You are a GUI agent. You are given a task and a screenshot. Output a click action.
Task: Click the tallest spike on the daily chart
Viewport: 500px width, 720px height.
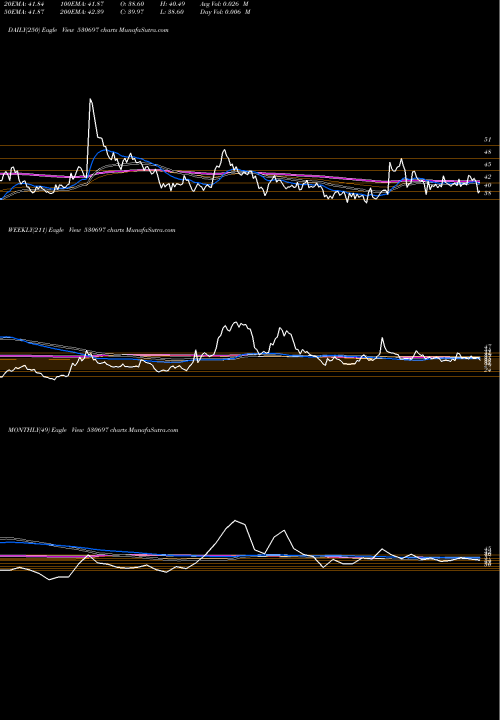pos(90,99)
